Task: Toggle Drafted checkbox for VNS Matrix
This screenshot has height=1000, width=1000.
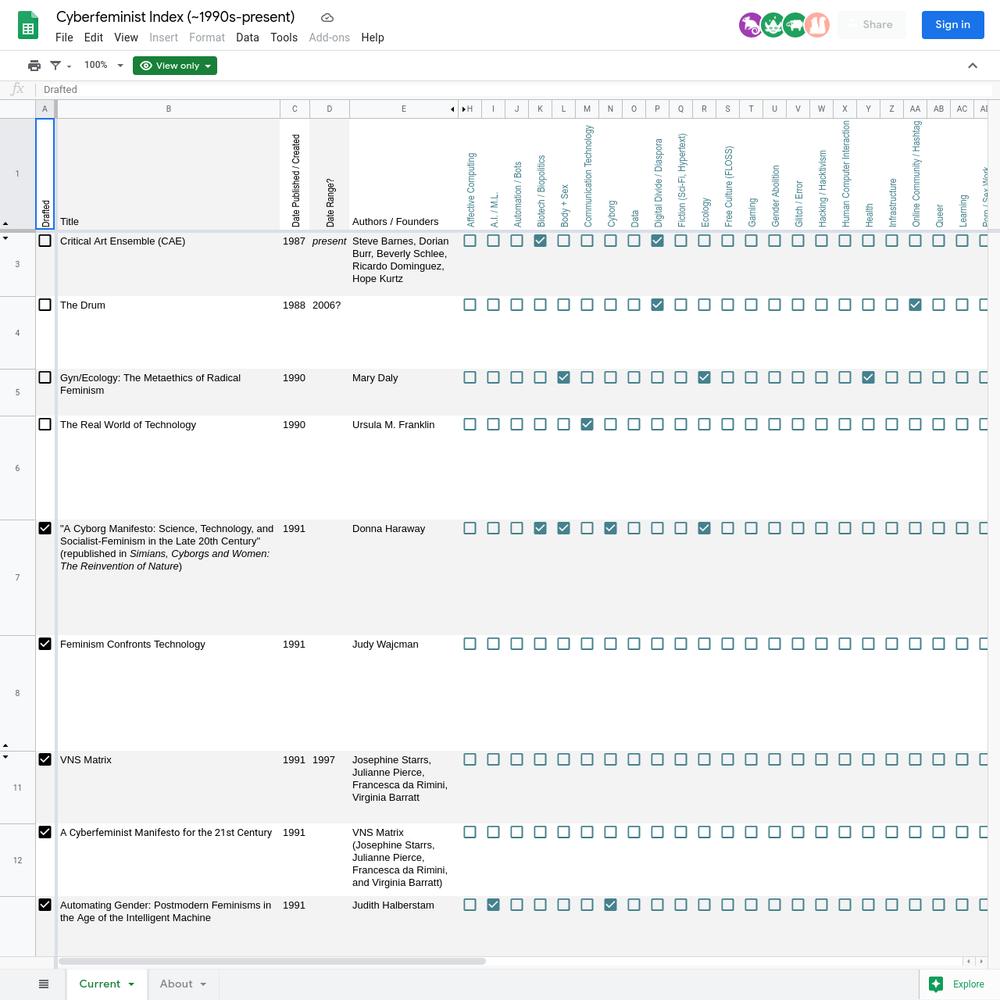Action: 45,760
